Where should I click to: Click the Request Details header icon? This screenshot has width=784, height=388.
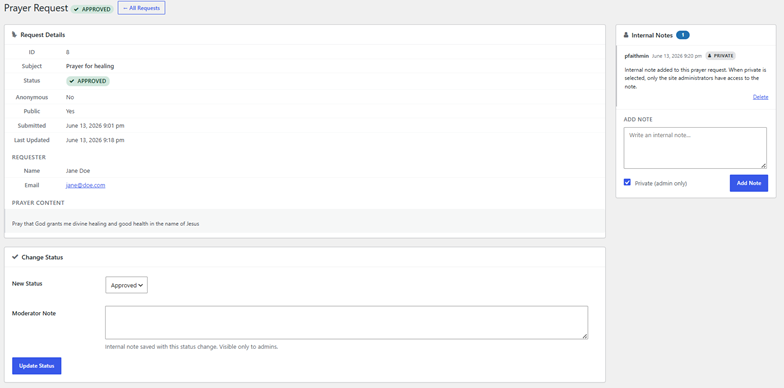[14, 35]
